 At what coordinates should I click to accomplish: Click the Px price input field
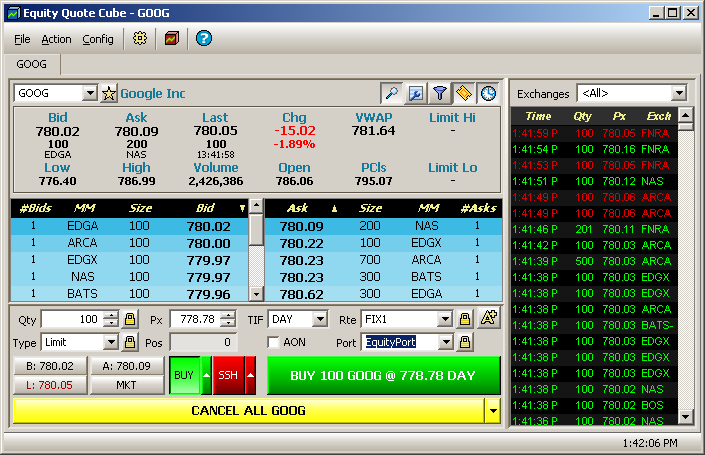(x=196, y=319)
